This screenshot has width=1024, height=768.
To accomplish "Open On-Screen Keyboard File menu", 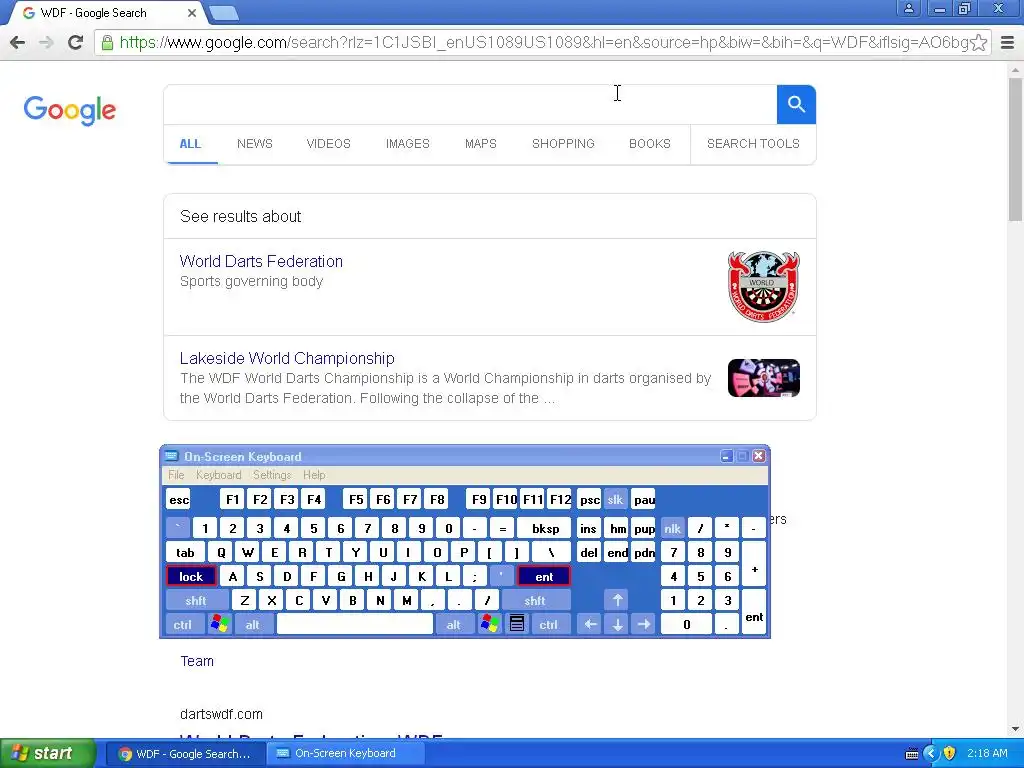I will 176,475.
